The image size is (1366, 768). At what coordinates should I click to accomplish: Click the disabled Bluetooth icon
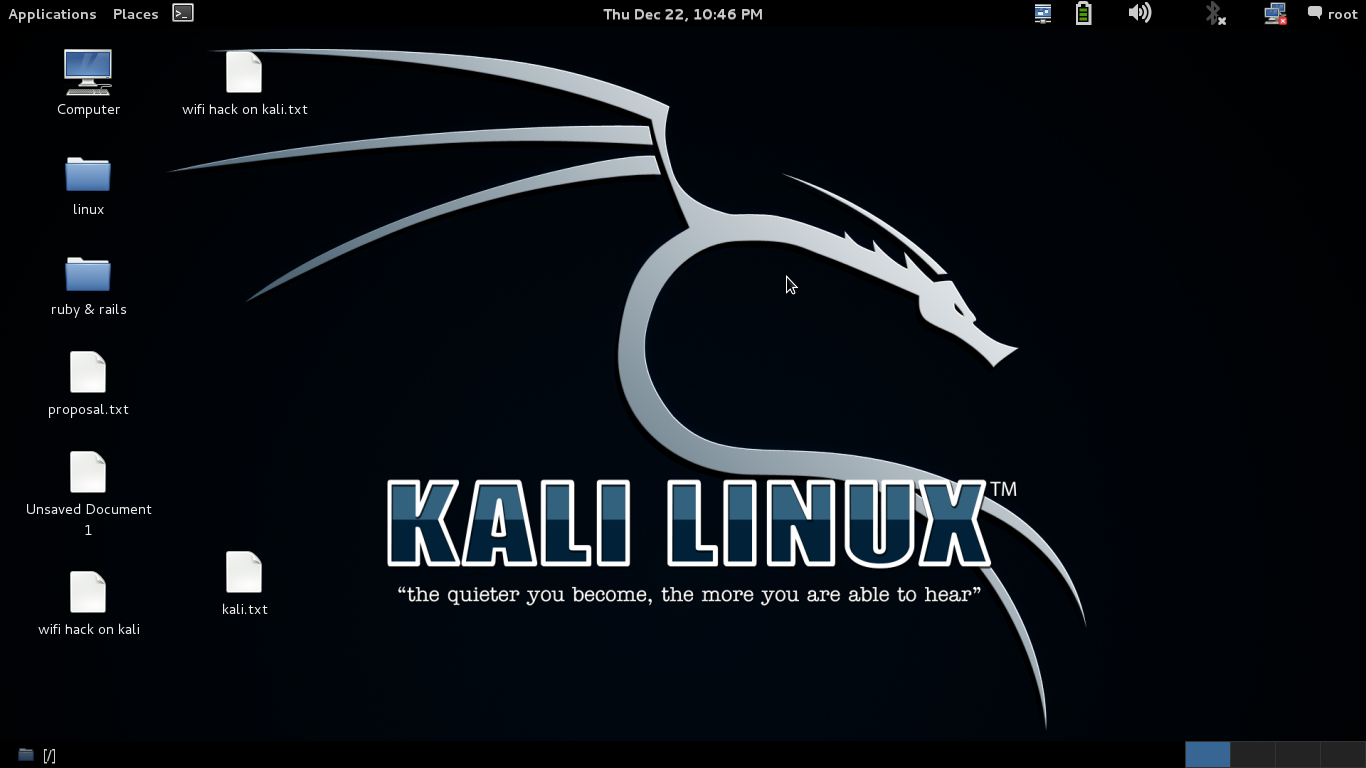[x=1214, y=13]
